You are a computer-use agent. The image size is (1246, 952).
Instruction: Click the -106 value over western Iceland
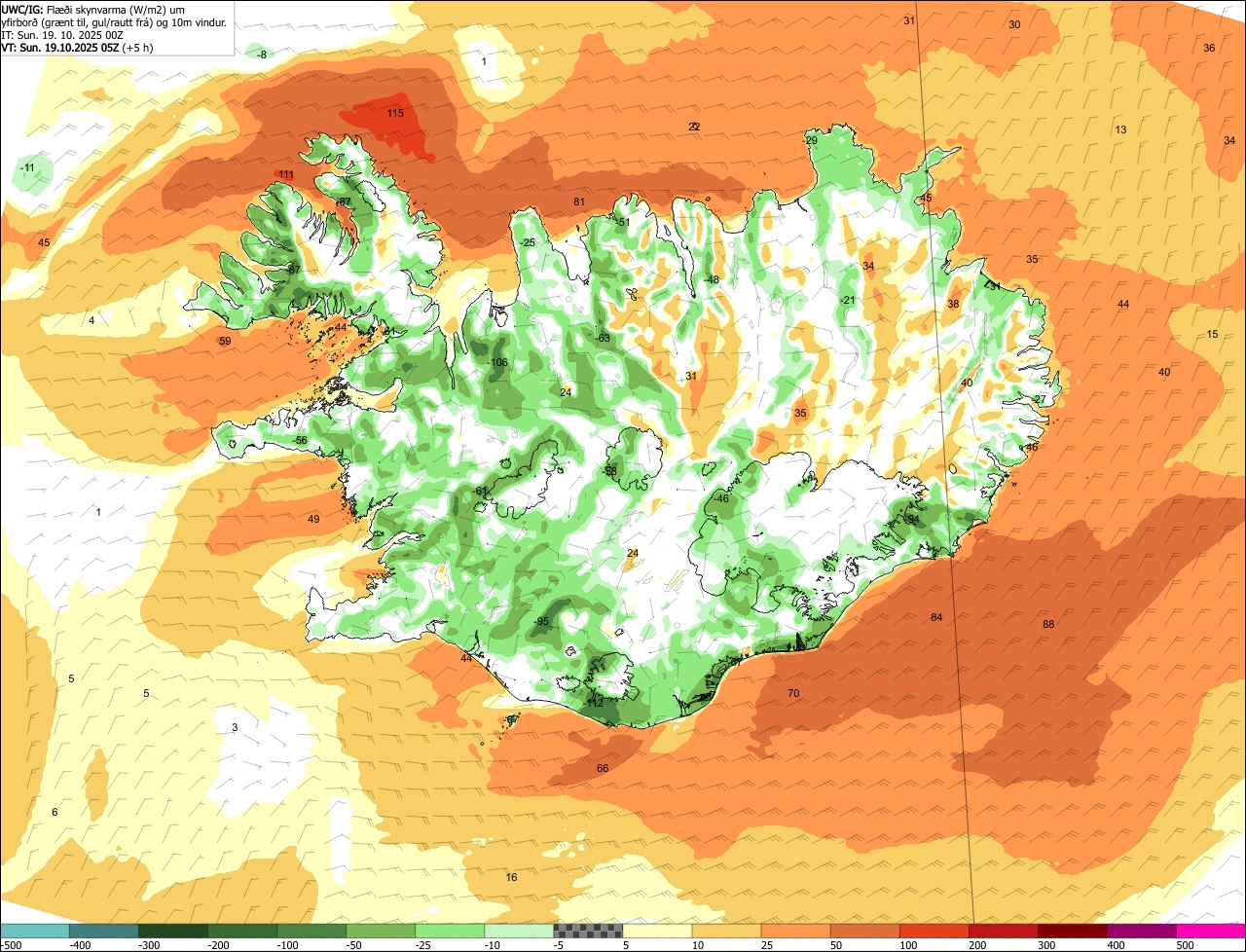coord(497,363)
